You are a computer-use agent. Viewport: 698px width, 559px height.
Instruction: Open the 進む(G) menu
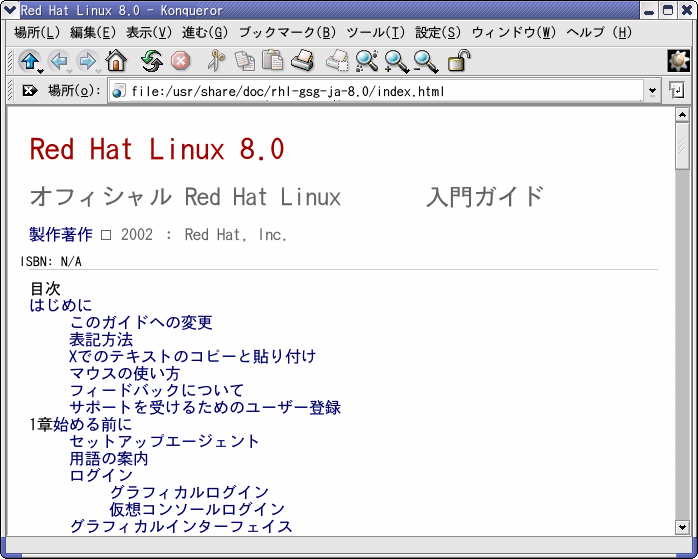(205, 32)
